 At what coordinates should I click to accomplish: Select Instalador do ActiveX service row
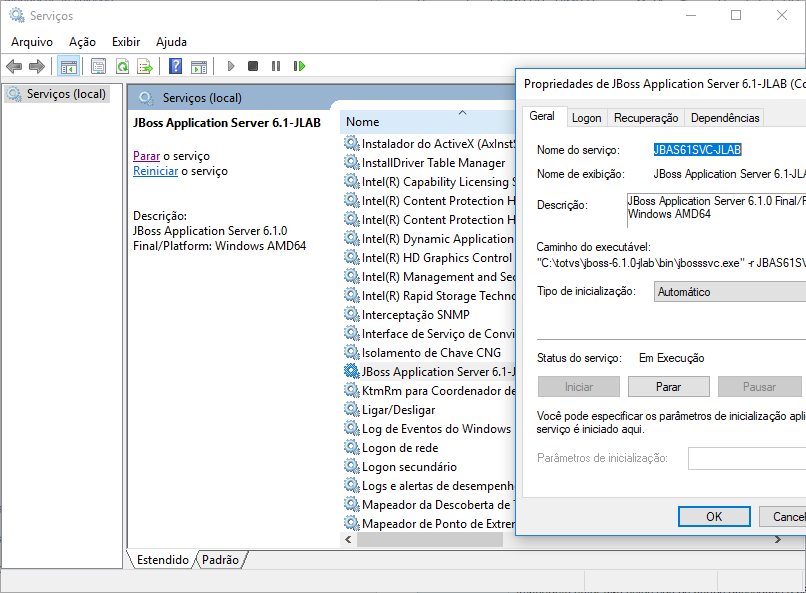click(429, 144)
